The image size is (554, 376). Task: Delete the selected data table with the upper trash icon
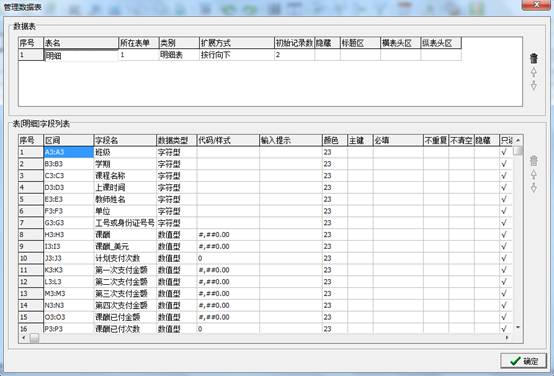pos(534,58)
